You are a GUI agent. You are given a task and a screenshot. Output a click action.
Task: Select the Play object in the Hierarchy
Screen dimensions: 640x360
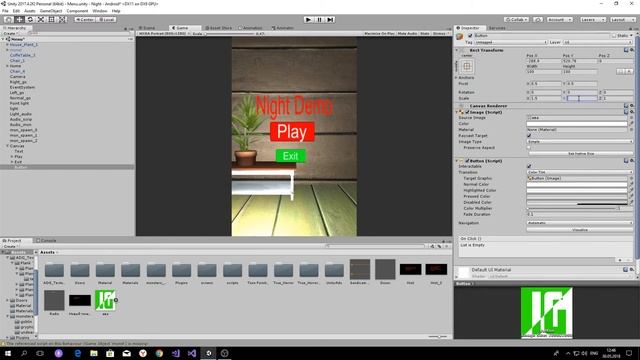tap(18, 156)
